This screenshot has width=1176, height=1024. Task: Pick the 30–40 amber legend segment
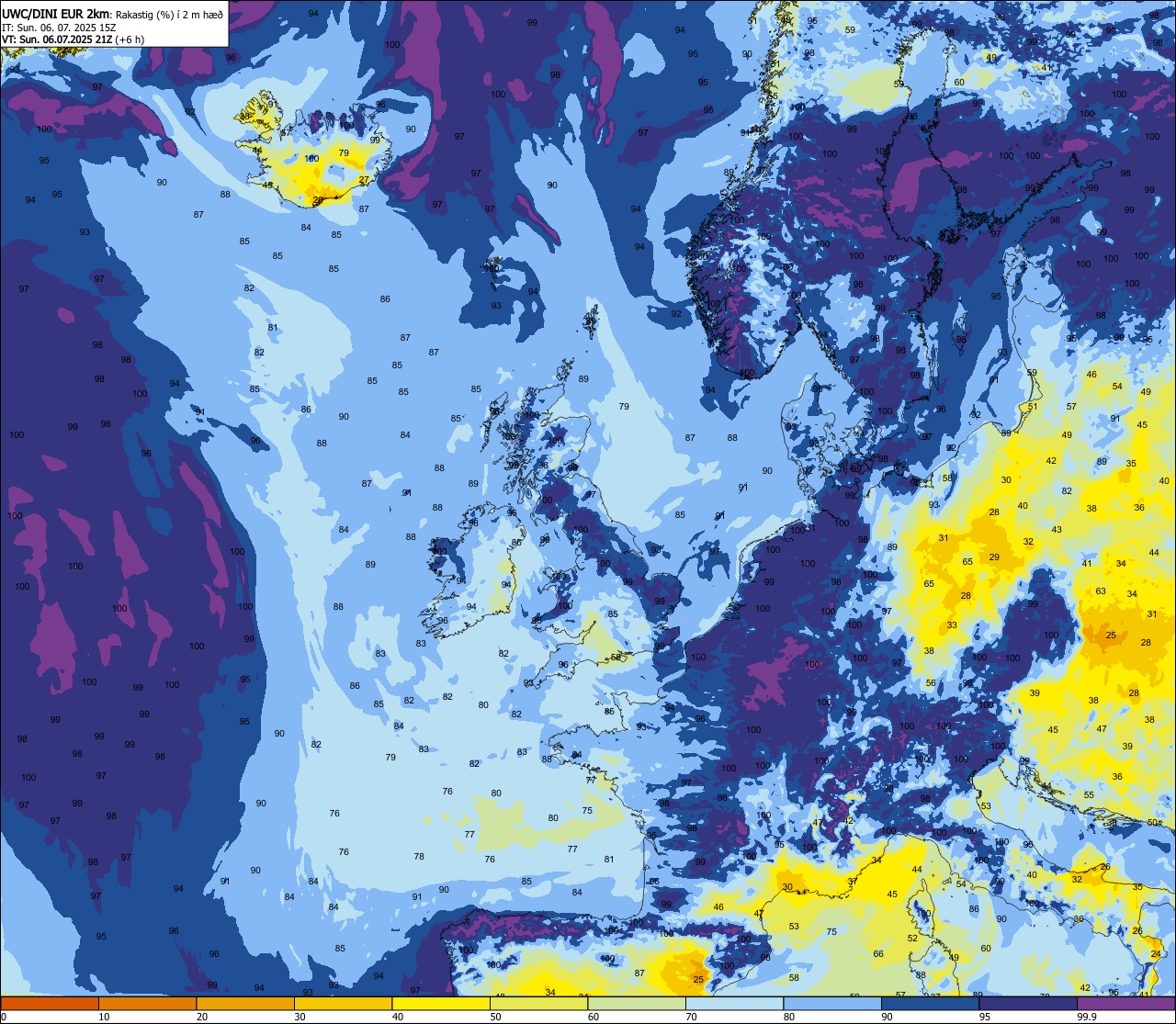click(x=343, y=1003)
